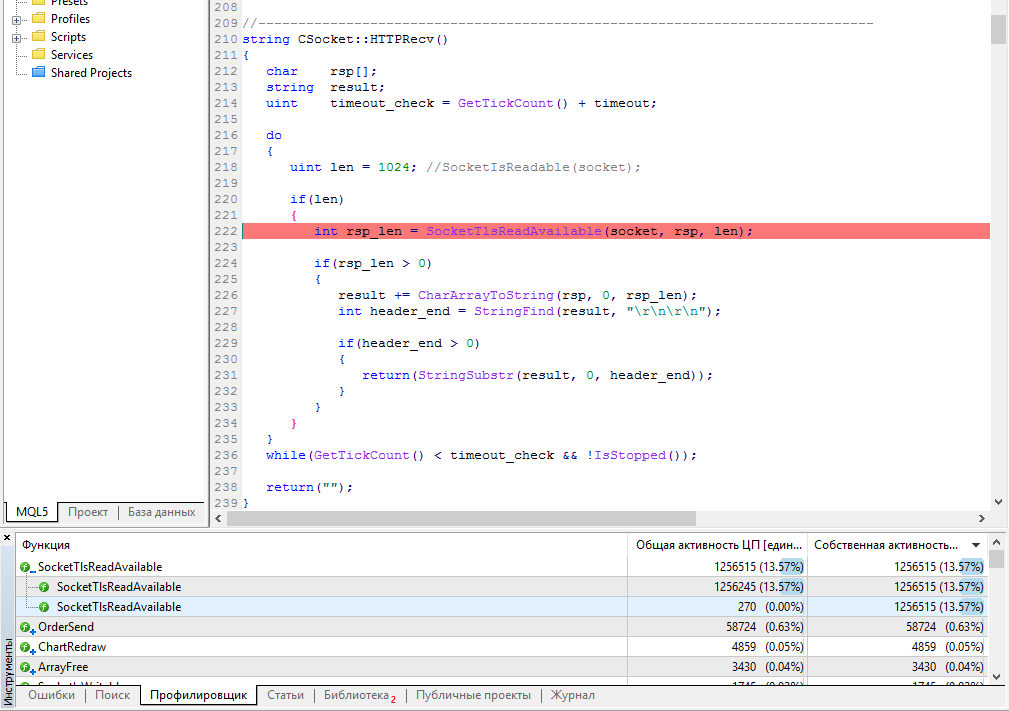This screenshot has height=711, width=1009.
Task: Click GetTickCount on line 214
Action: click(x=505, y=103)
